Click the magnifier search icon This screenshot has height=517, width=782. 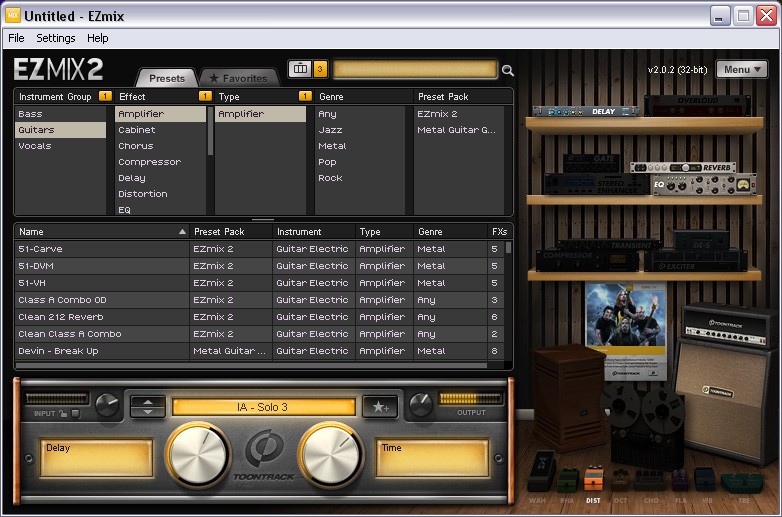(508, 70)
